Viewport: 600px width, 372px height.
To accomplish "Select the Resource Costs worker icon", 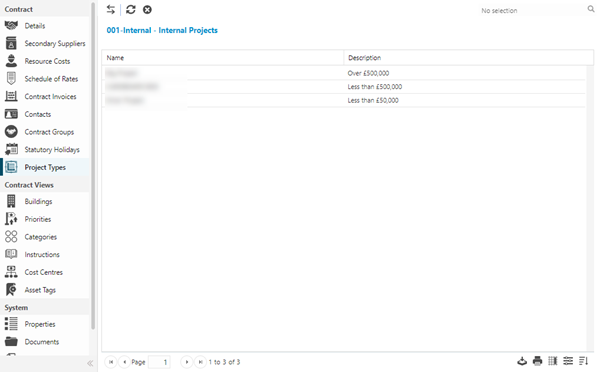I will pos(11,61).
